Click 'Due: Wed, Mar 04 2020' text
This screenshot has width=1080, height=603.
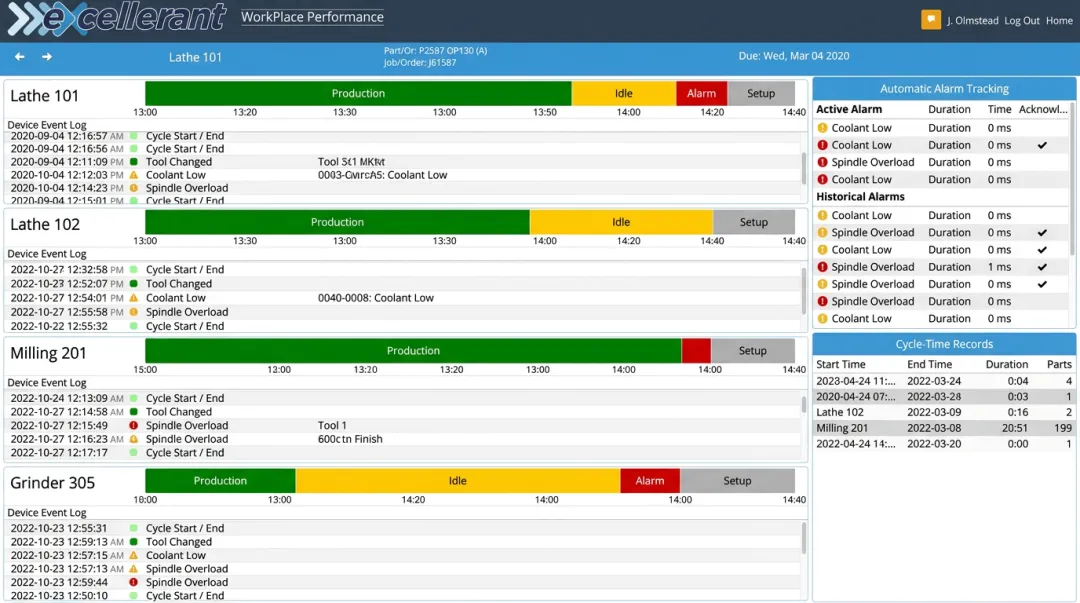tap(793, 56)
